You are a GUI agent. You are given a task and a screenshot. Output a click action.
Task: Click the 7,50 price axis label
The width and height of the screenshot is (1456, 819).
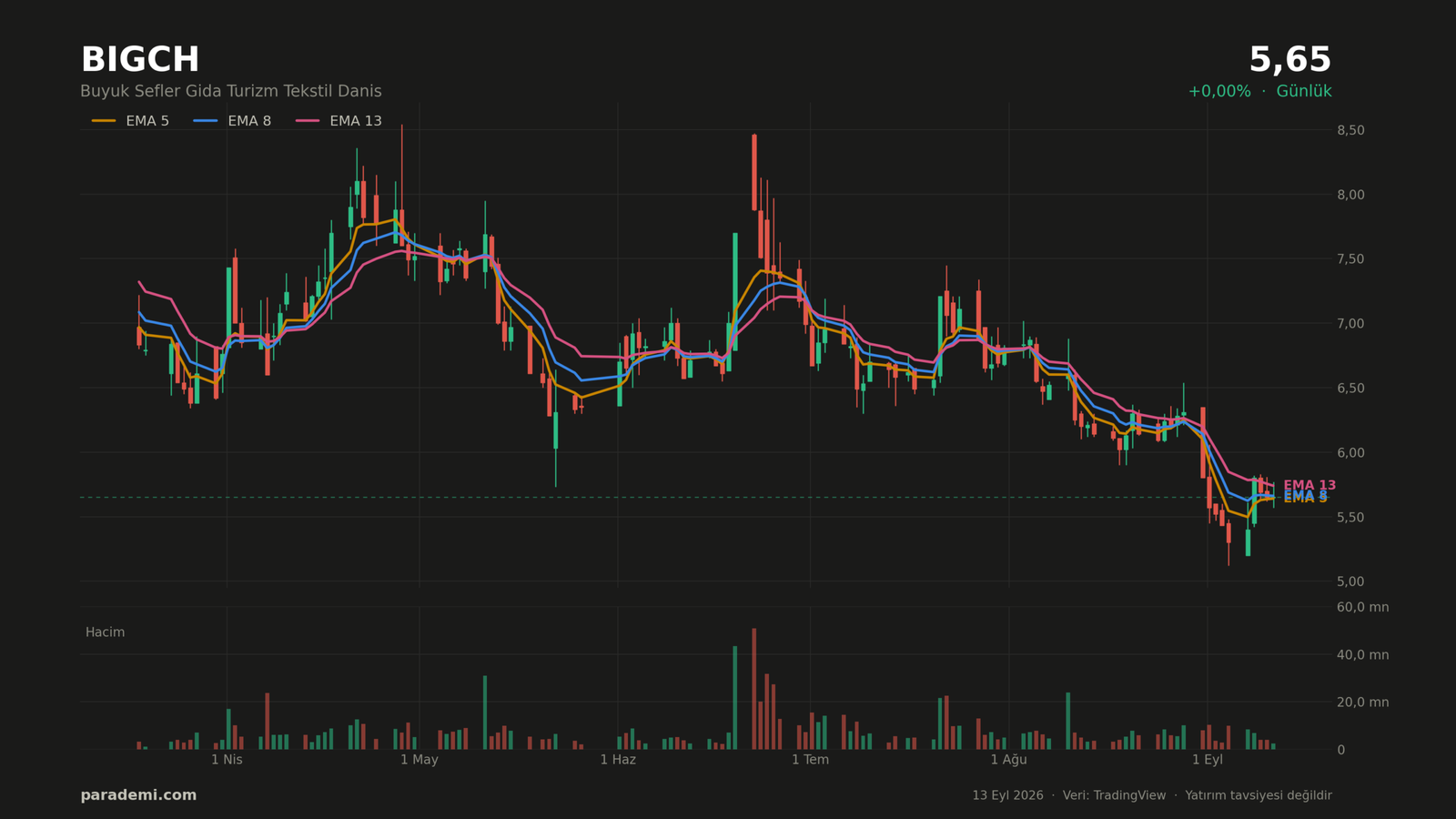click(1350, 259)
